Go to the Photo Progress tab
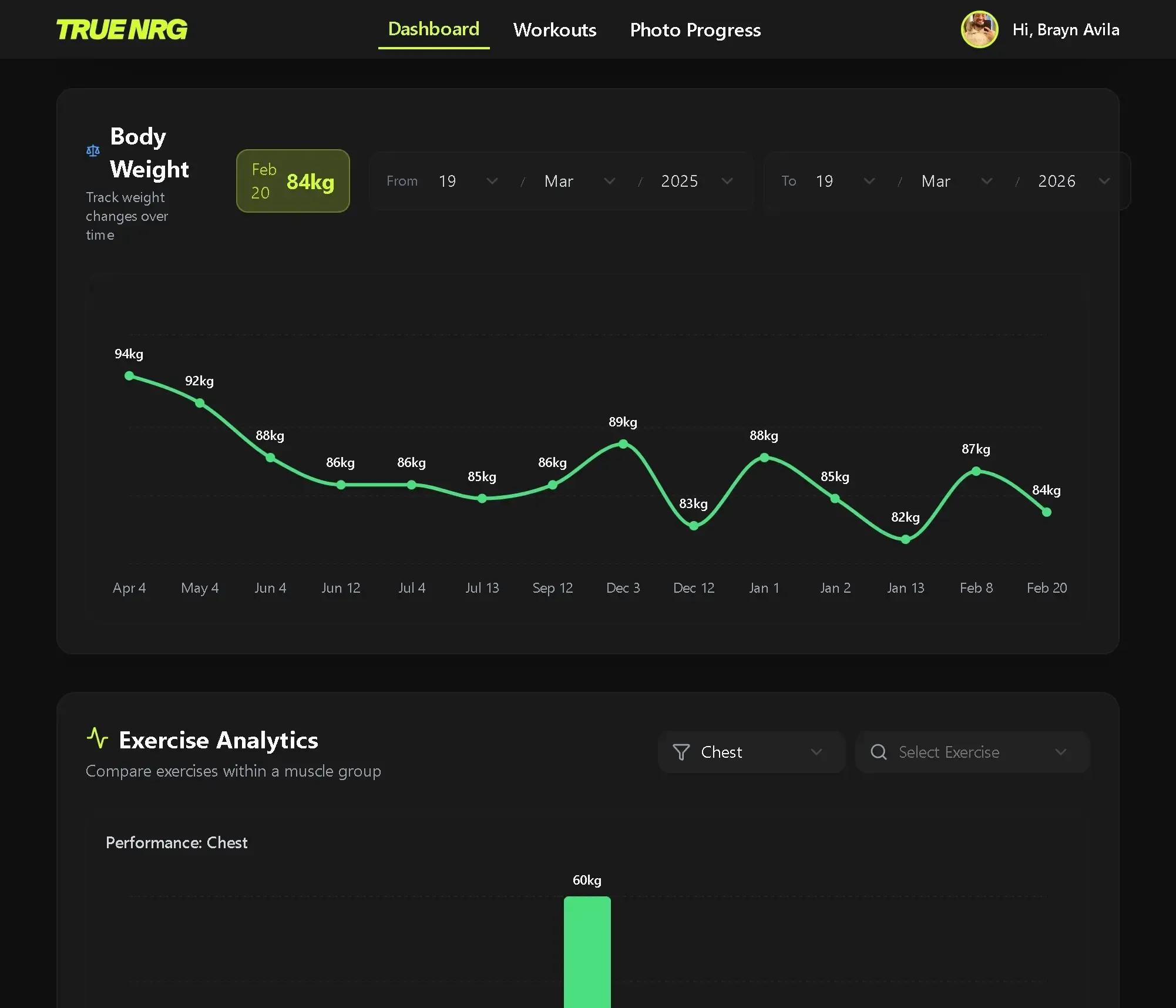 tap(695, 29)
